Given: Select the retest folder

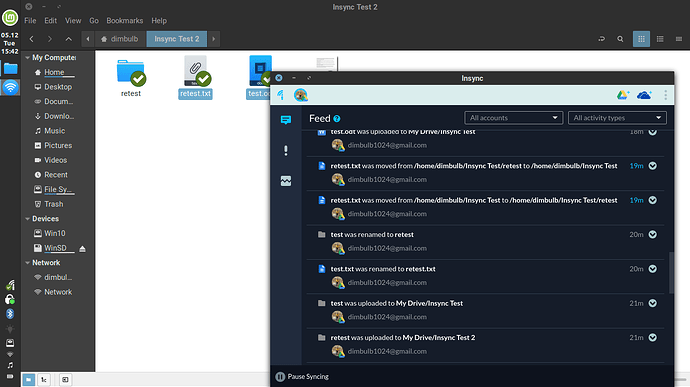Looking at the screenshot, I should [131, 77].
